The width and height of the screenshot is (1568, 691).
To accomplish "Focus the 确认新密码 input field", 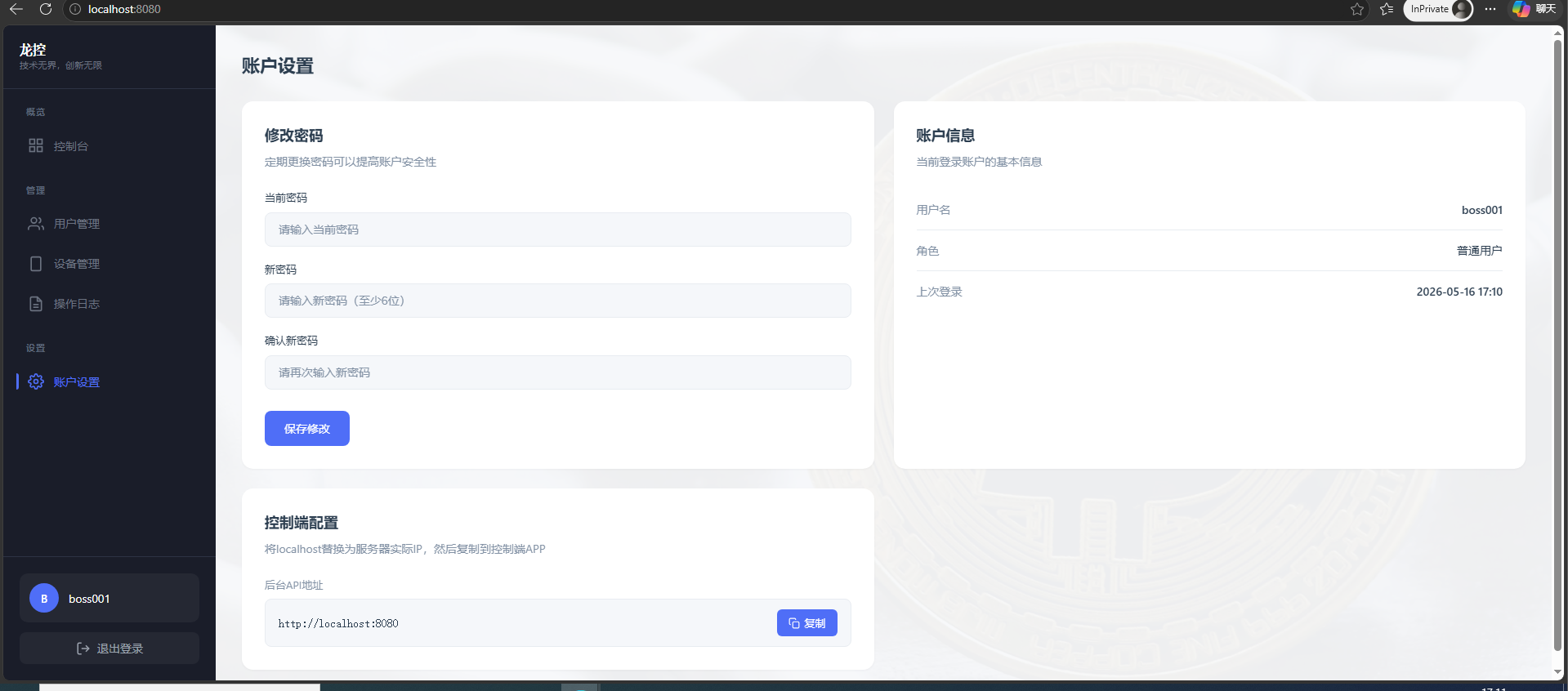I will coord(558,372).
